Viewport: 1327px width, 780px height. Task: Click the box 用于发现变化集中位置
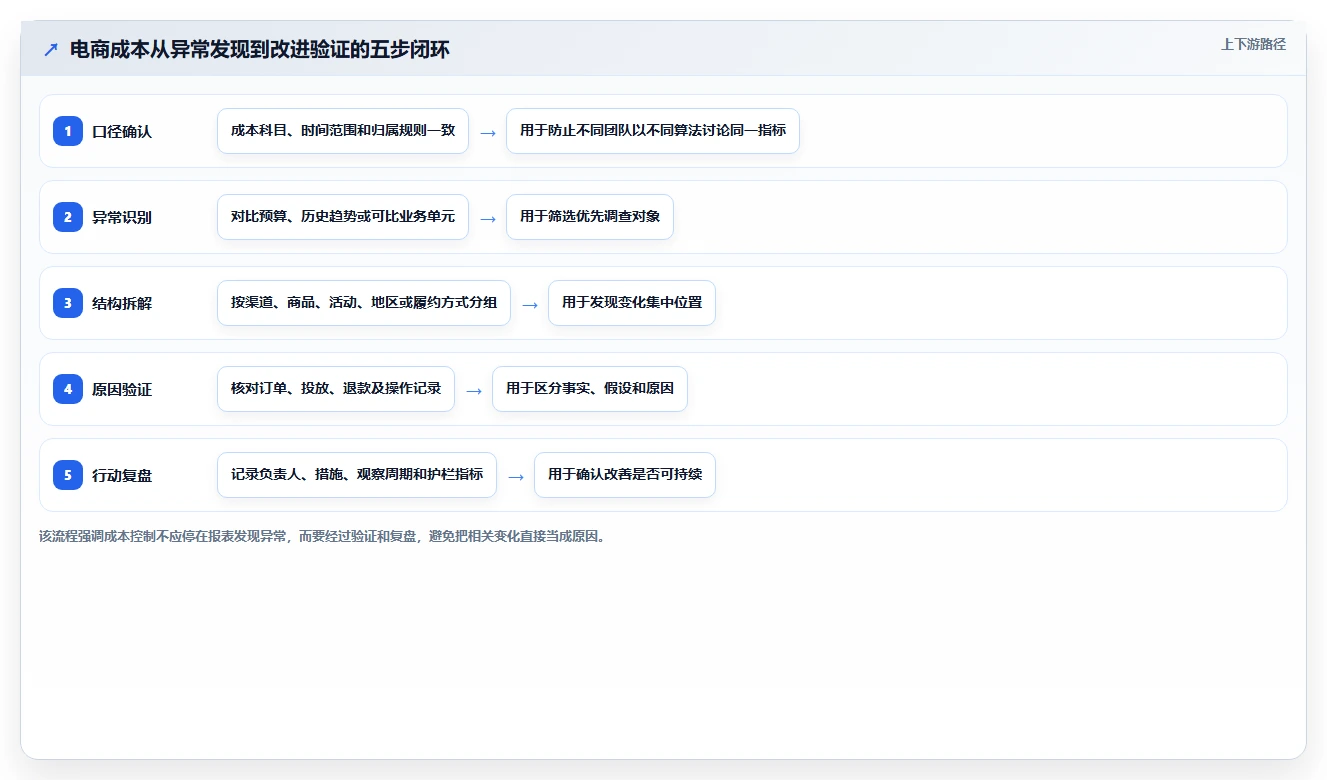[x=632, y=303]
